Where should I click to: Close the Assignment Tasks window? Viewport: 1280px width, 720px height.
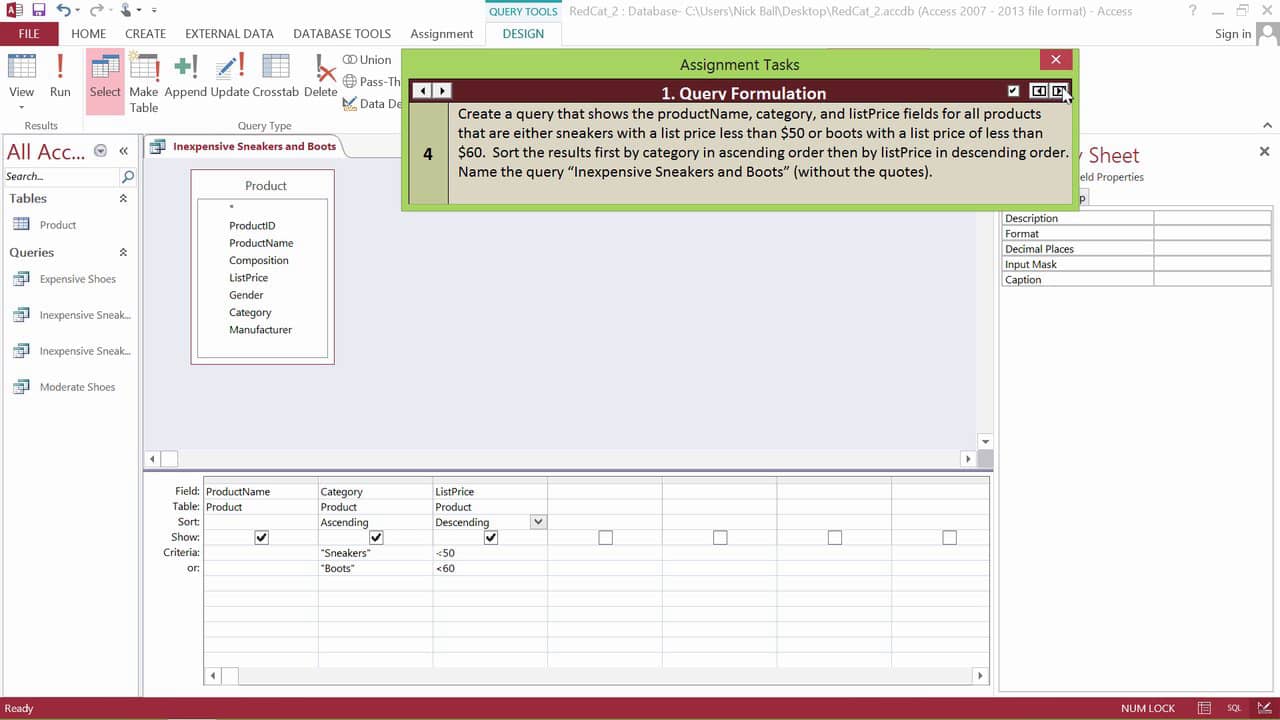coord(1056,60)
